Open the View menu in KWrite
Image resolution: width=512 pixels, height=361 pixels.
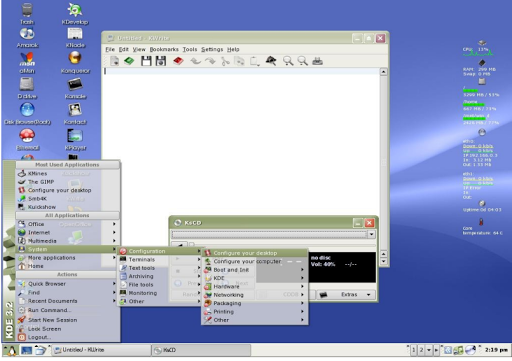tap(139, 49)
